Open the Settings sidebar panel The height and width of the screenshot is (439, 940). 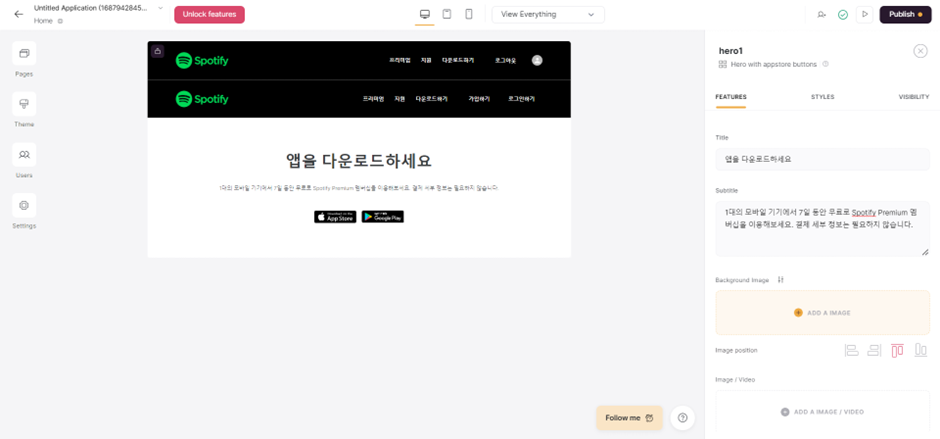[x=24, y=205]
